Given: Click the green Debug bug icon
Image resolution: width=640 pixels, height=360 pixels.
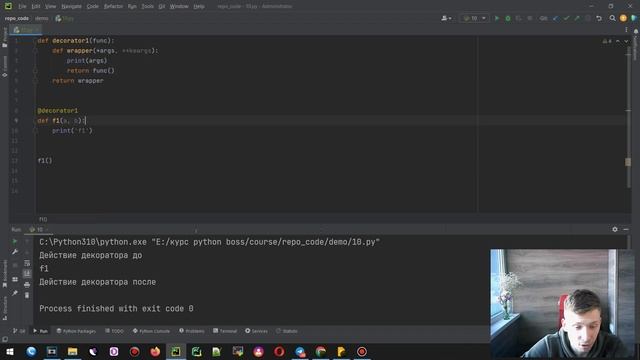Looking at the screenshot, I should point(508,18).
